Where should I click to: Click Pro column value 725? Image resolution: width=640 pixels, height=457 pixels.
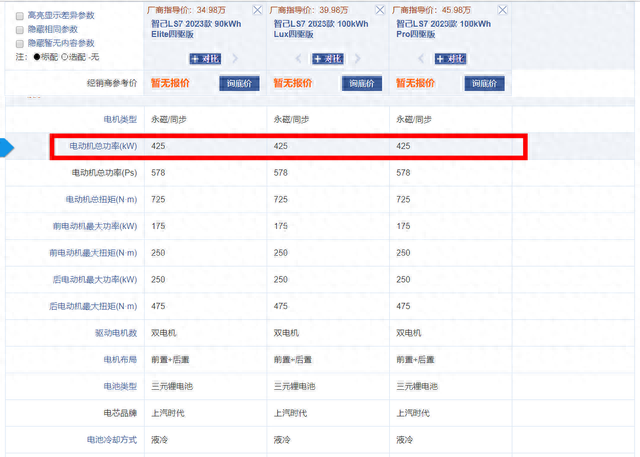[x=403, y=200]
